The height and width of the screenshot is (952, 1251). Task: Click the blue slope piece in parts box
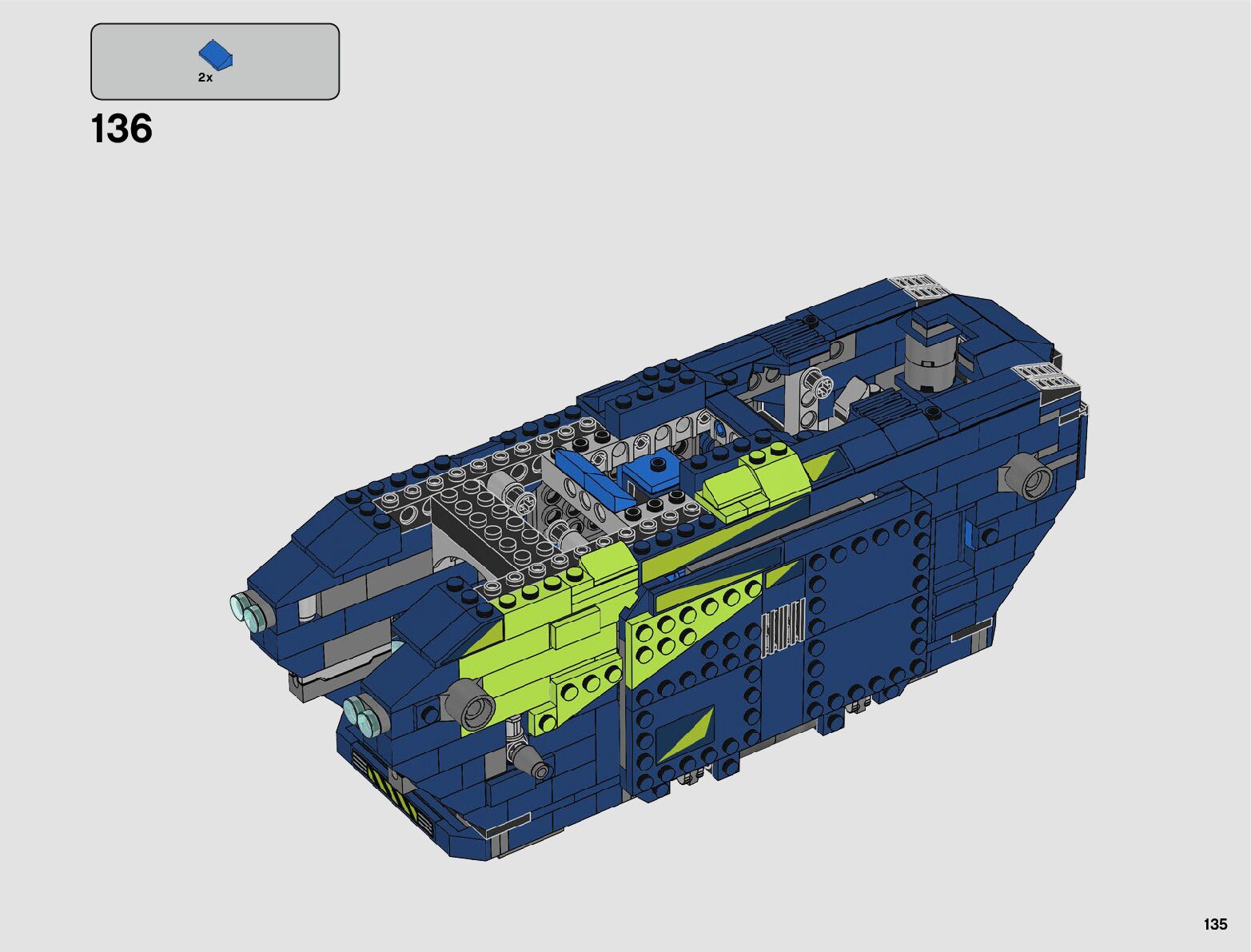pyautogui.click(x=215, y=55)
